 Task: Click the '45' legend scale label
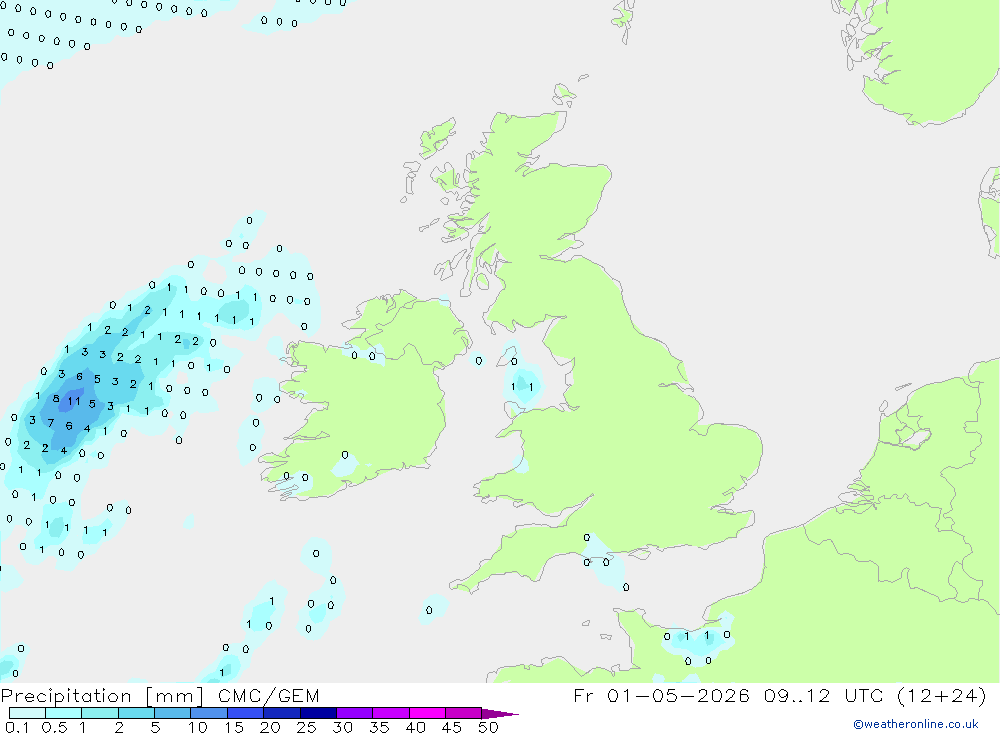coord(452,727)
